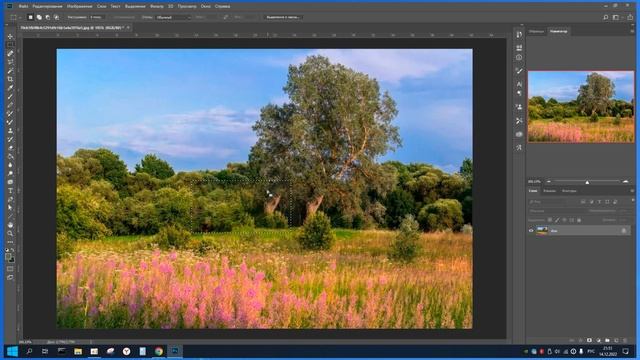Open the Edit Toolbar three-dots icon
Screen dimensions: 640x360
pos(10,242)
